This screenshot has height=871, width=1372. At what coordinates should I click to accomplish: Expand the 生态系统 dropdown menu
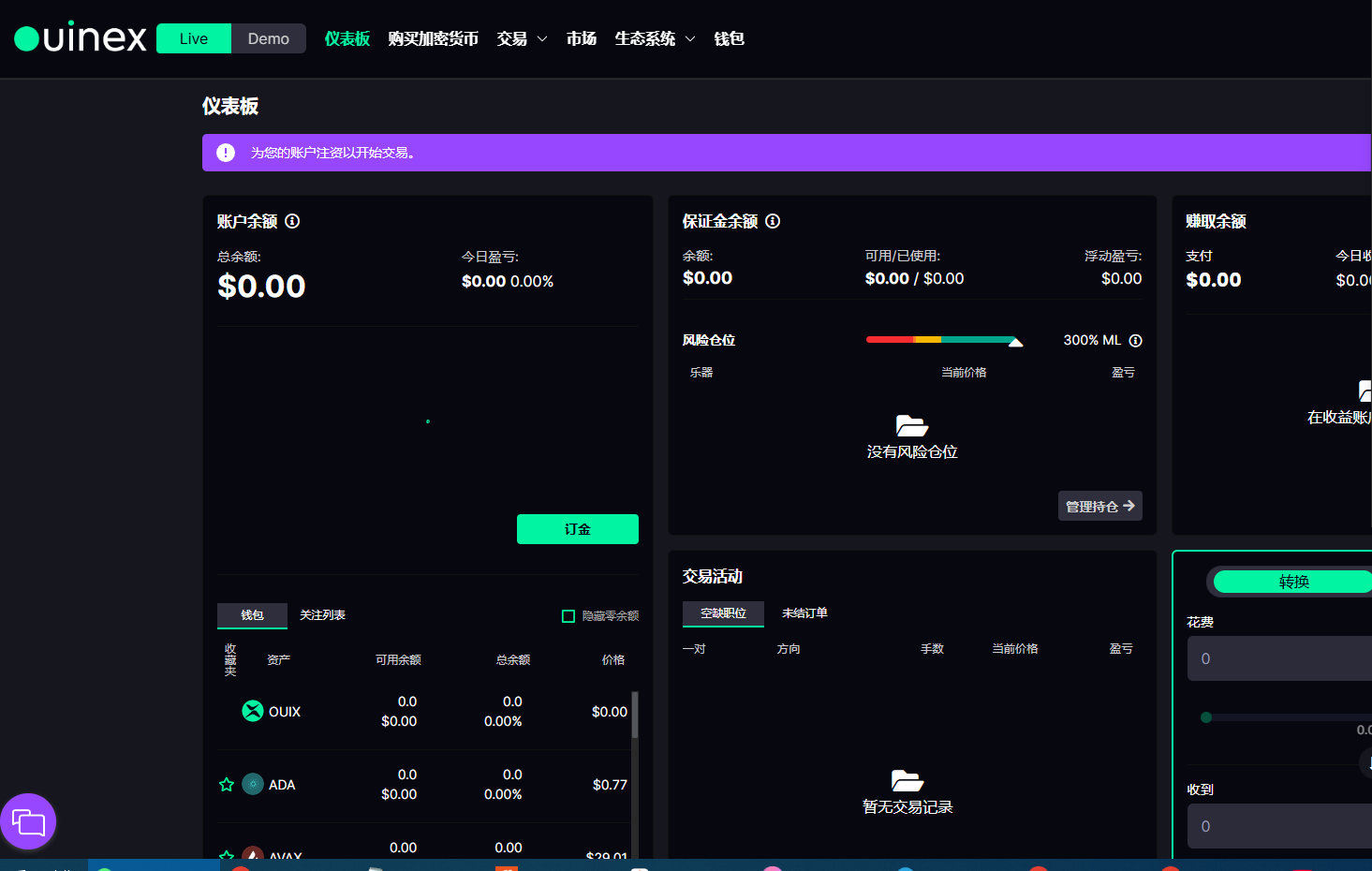pos(655,38)
